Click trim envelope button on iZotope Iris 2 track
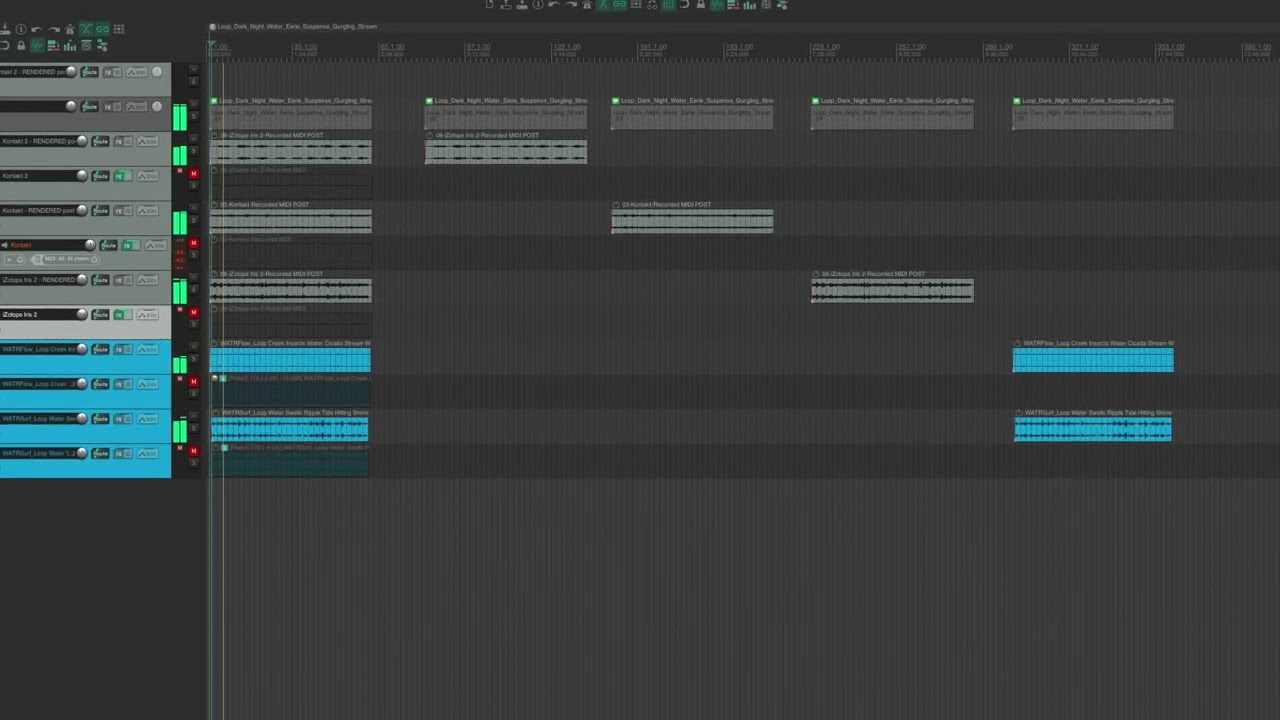The height and width of the screenshot is (720, 1280). click(147, 314)
